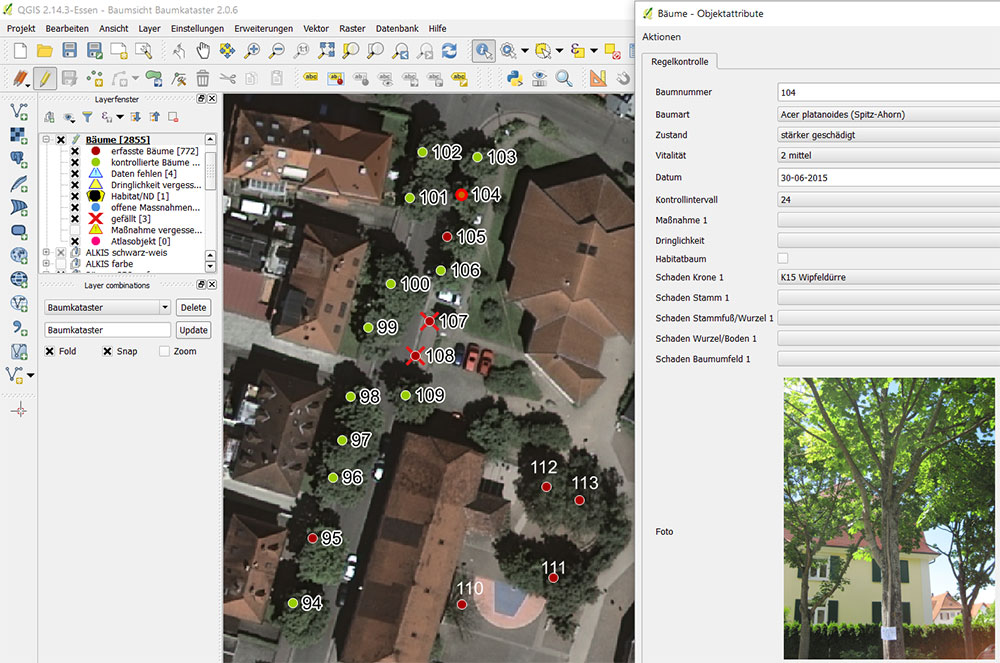1000x663 pixels.
Task: Click the Update button
Action: pyautogui.click(x=193, y=330)
